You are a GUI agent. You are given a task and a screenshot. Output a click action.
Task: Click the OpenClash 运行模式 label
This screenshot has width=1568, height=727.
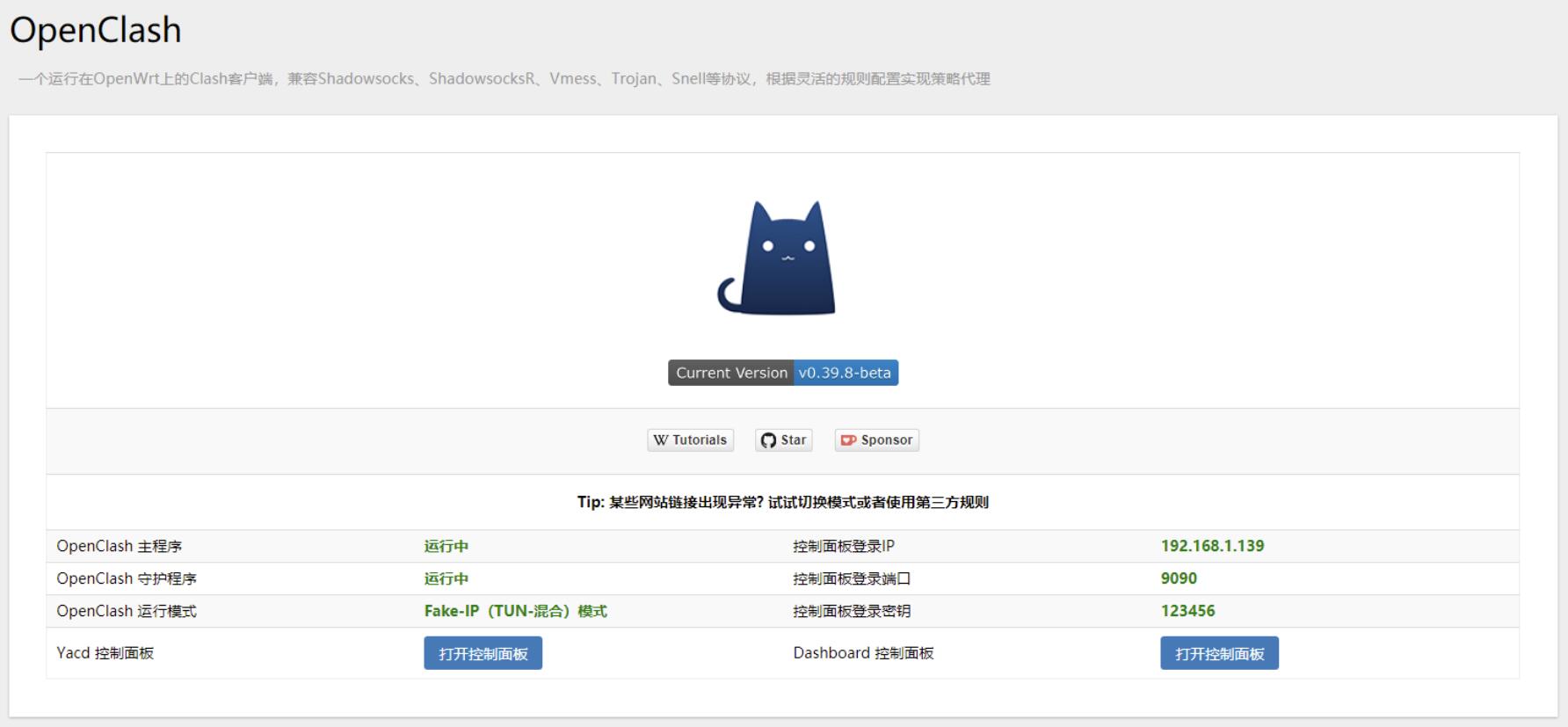[127, 611]
